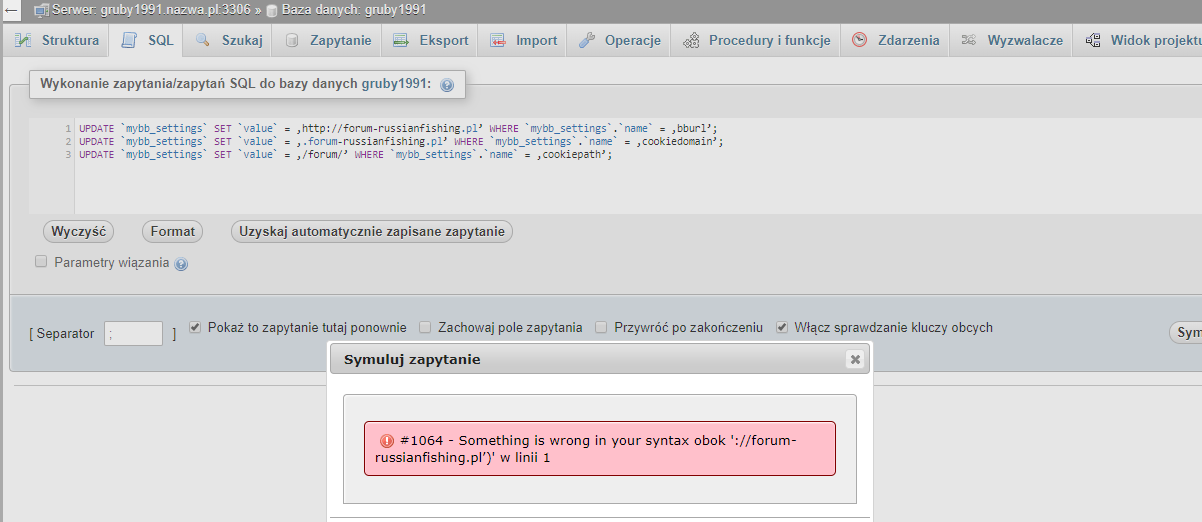This screenshot has height=522, width=1202.
Task: Enable the Parametry wiązania checkbox
Action: pos(41,261)
